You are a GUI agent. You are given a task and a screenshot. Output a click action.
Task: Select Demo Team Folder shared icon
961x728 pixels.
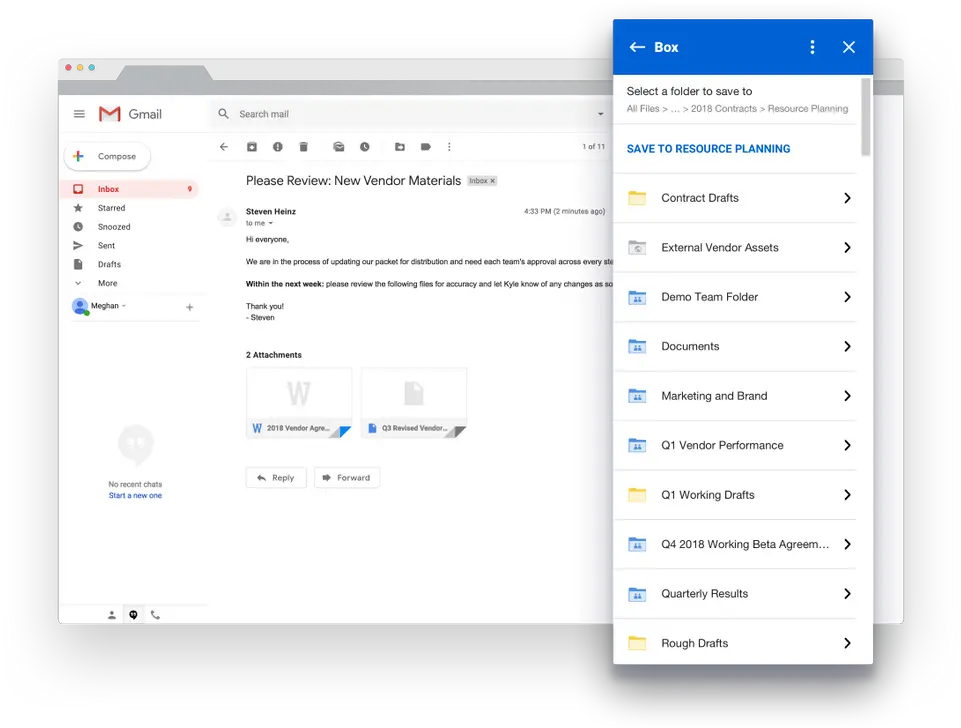point(637,297)
